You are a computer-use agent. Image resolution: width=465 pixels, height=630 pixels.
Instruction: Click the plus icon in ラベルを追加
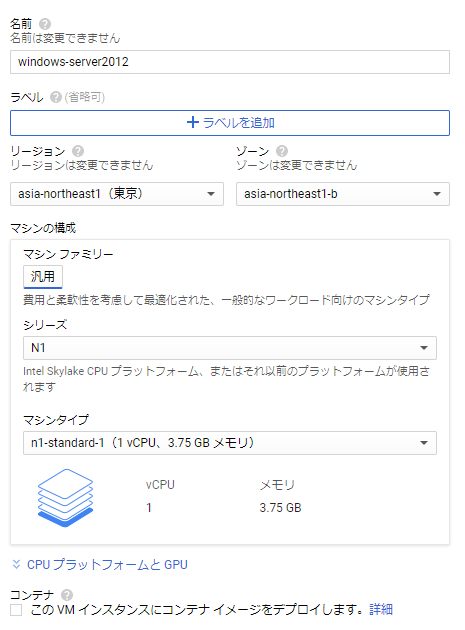tap(193, 123)
